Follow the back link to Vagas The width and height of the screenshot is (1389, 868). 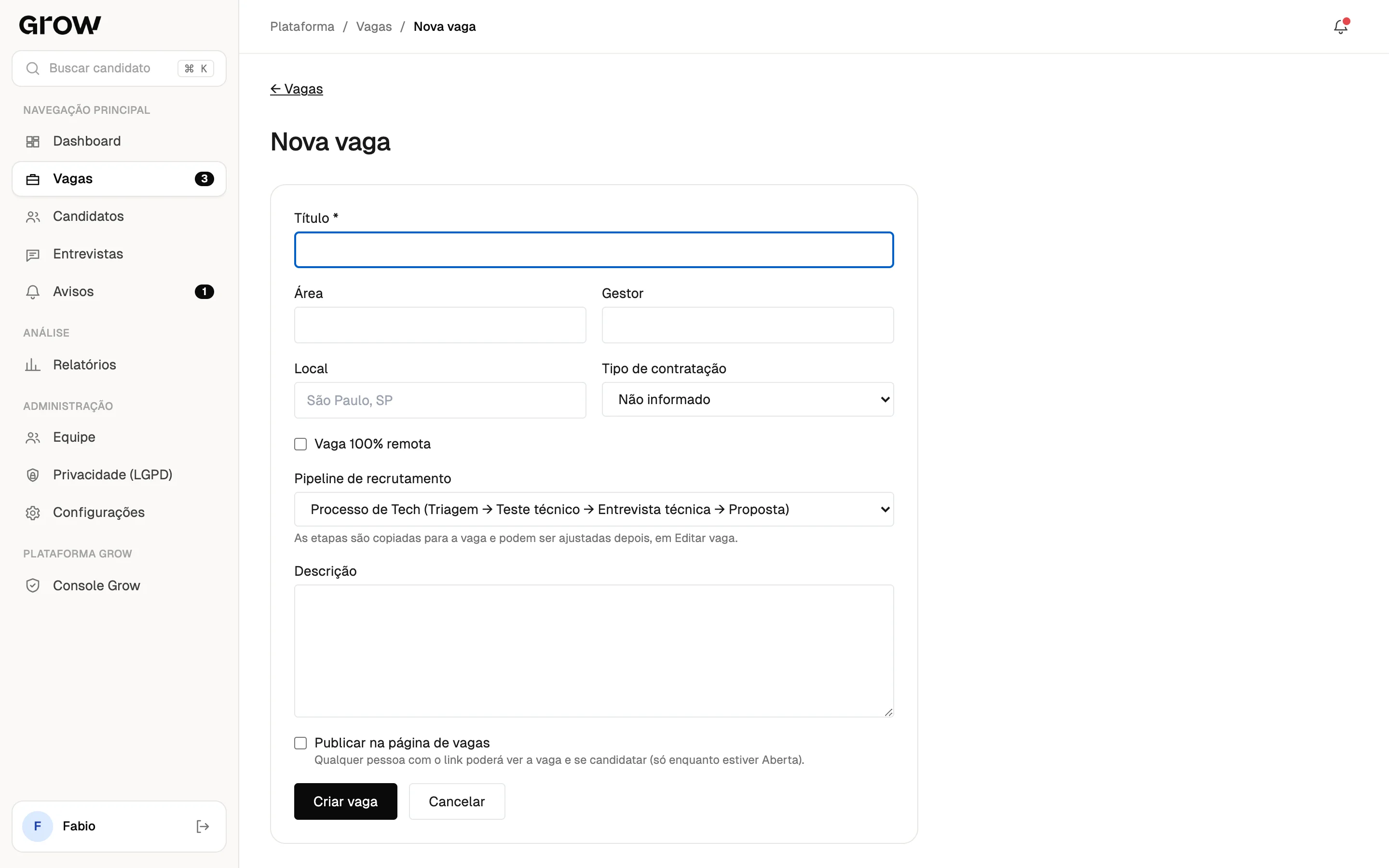tap(297, 89)
